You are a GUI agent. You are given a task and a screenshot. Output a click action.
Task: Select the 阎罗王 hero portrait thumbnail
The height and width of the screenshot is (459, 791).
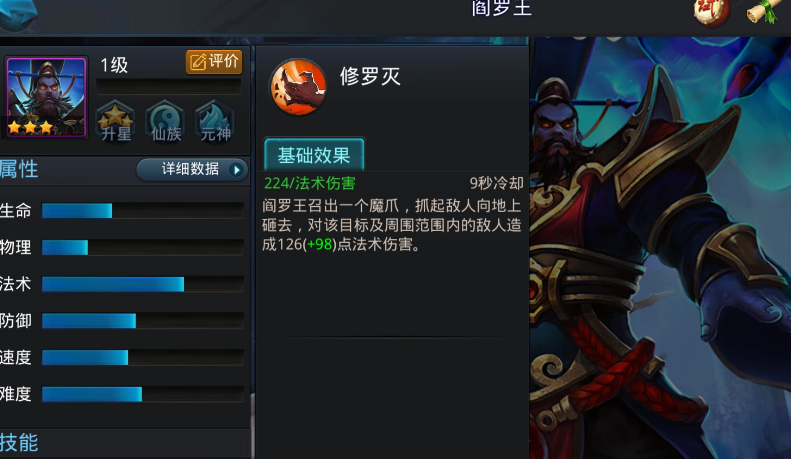pyautogui.click(x=46, y=97)
